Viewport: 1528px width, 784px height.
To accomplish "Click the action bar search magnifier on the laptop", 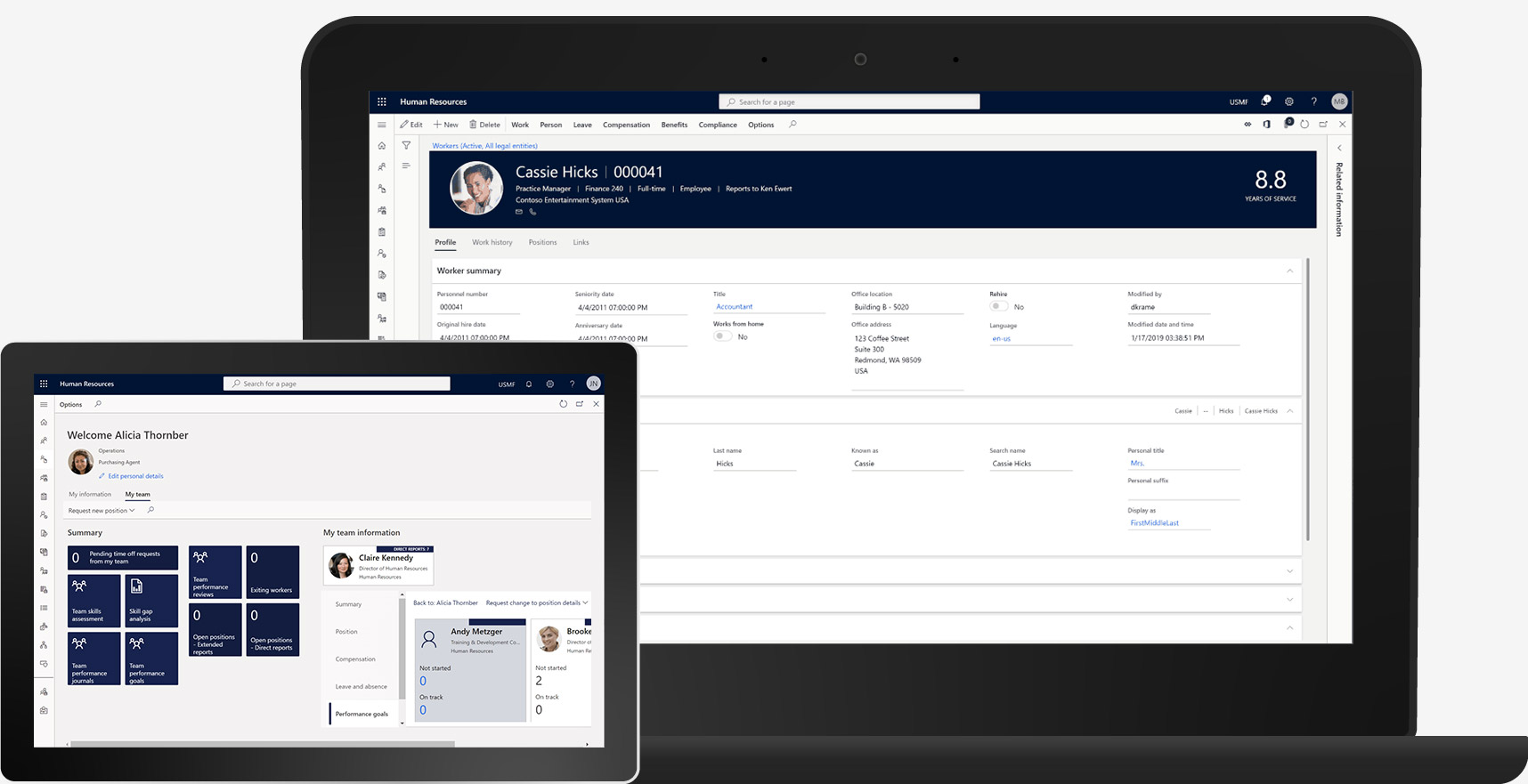I will [792, 125].
